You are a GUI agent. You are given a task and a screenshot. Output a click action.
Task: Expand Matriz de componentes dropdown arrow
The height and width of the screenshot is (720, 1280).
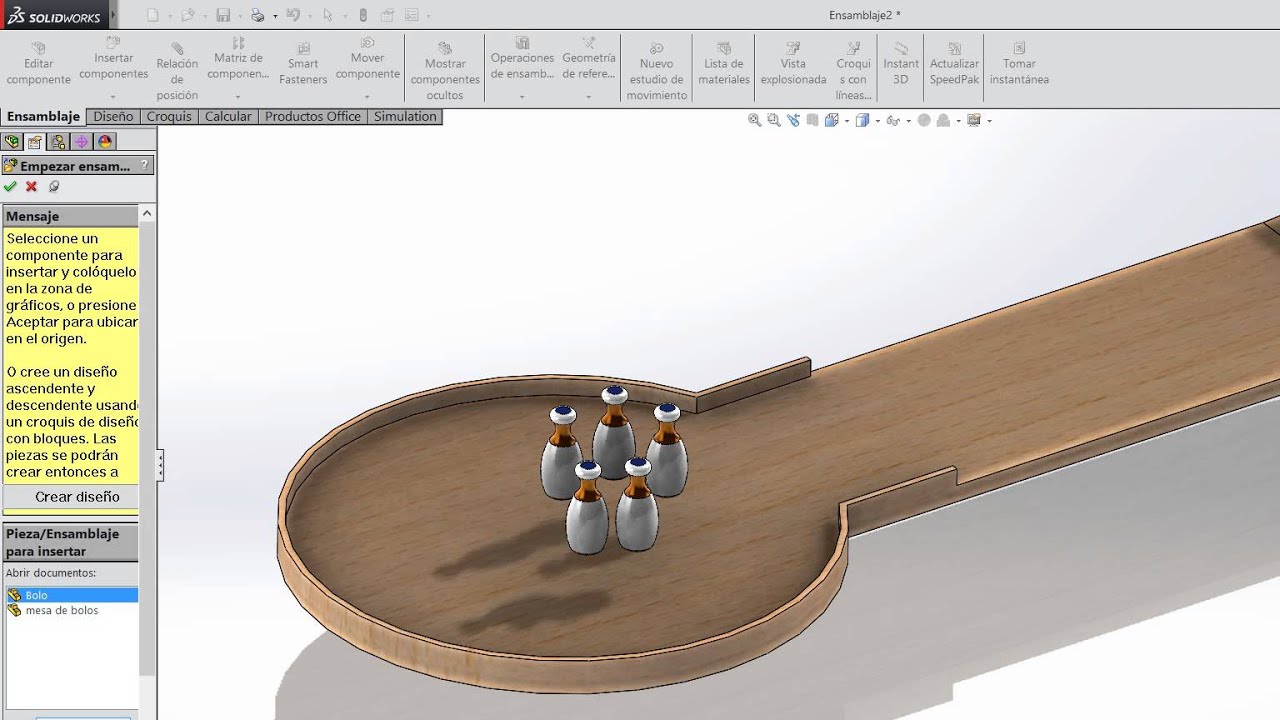point(238,96)
